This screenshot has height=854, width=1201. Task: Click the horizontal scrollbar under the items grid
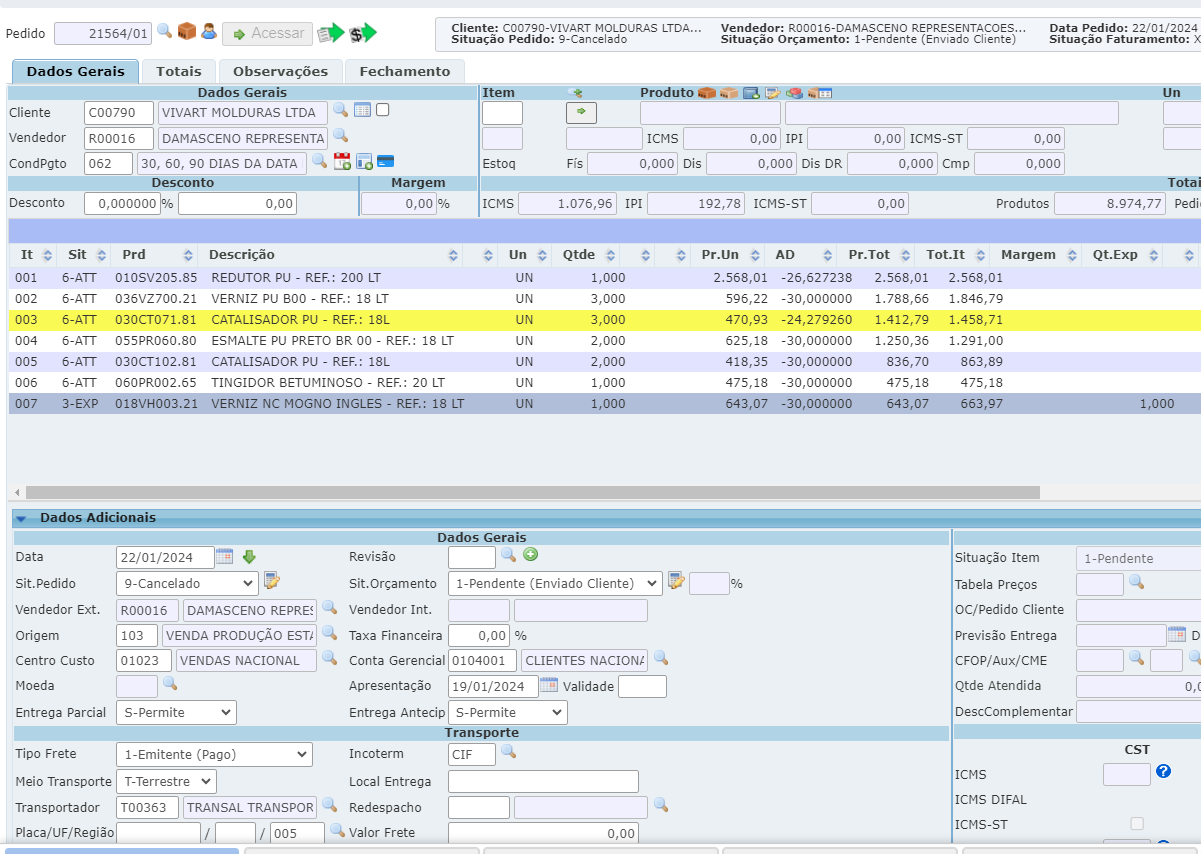pyautogui.click(x=532, y=492)
